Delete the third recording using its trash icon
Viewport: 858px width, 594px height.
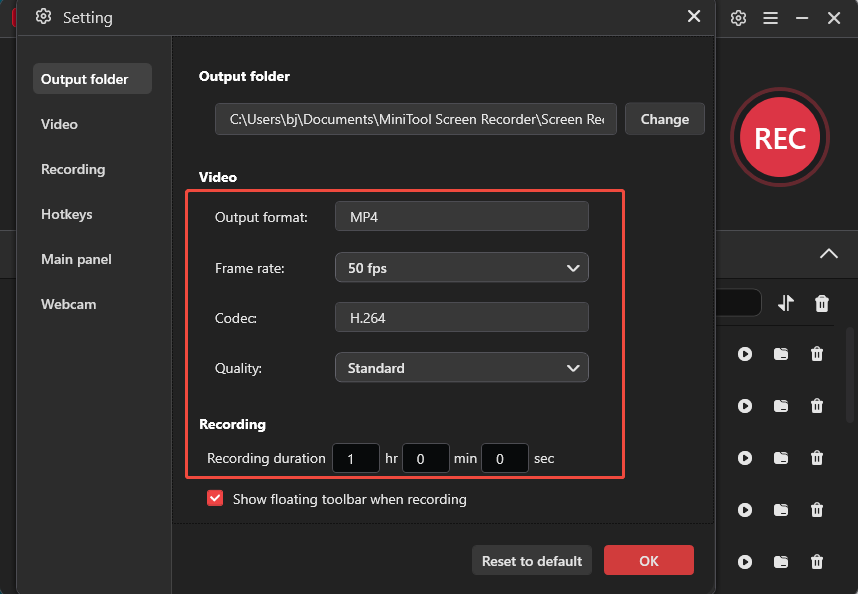coord(817,458)
